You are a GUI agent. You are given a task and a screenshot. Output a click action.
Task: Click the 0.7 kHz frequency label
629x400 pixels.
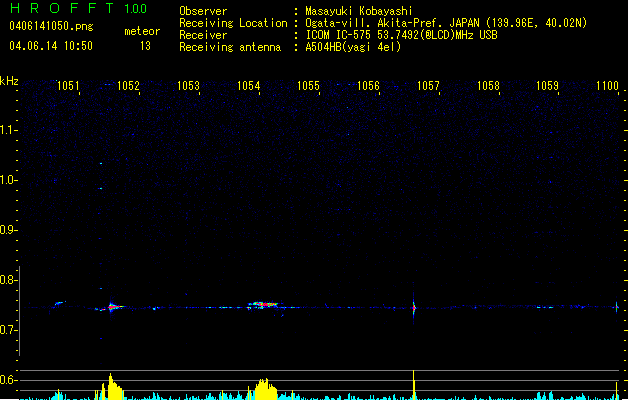click(x=8, y=330)
